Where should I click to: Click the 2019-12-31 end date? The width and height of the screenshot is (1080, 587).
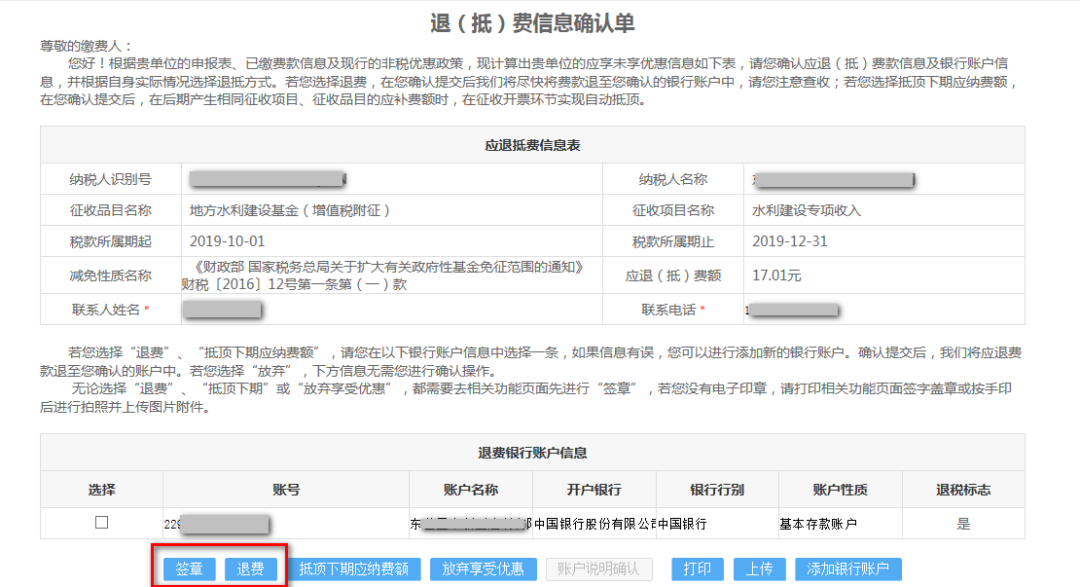[789, 241]
